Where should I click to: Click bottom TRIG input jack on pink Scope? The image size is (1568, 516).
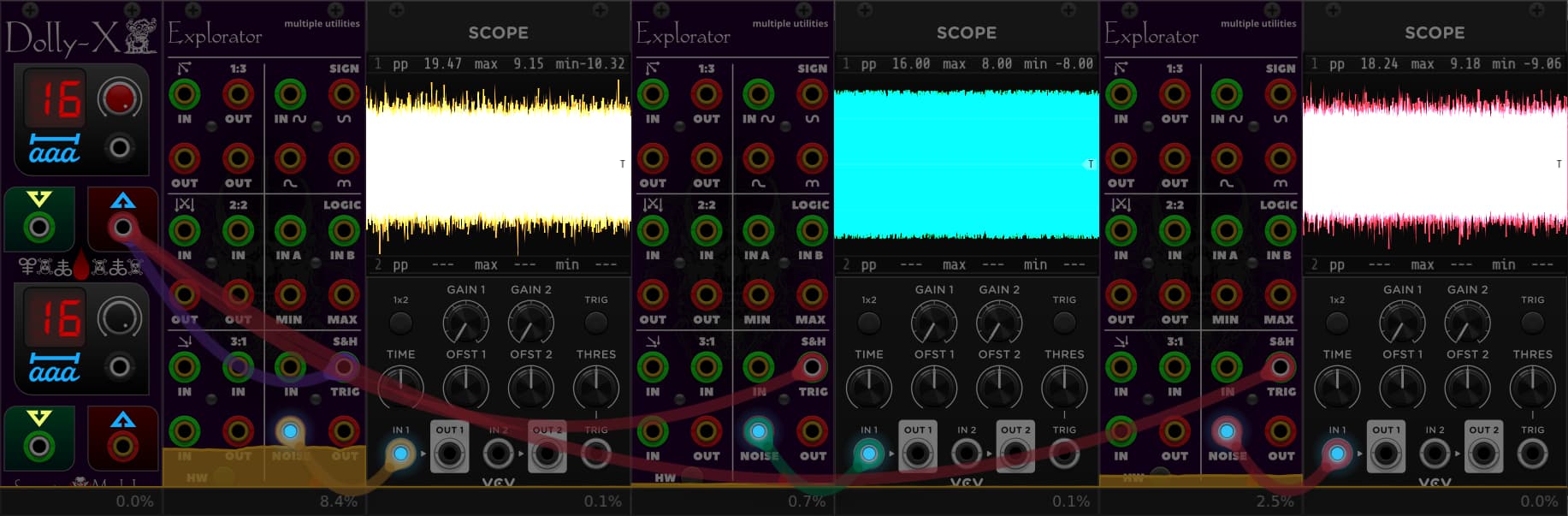1532,454
